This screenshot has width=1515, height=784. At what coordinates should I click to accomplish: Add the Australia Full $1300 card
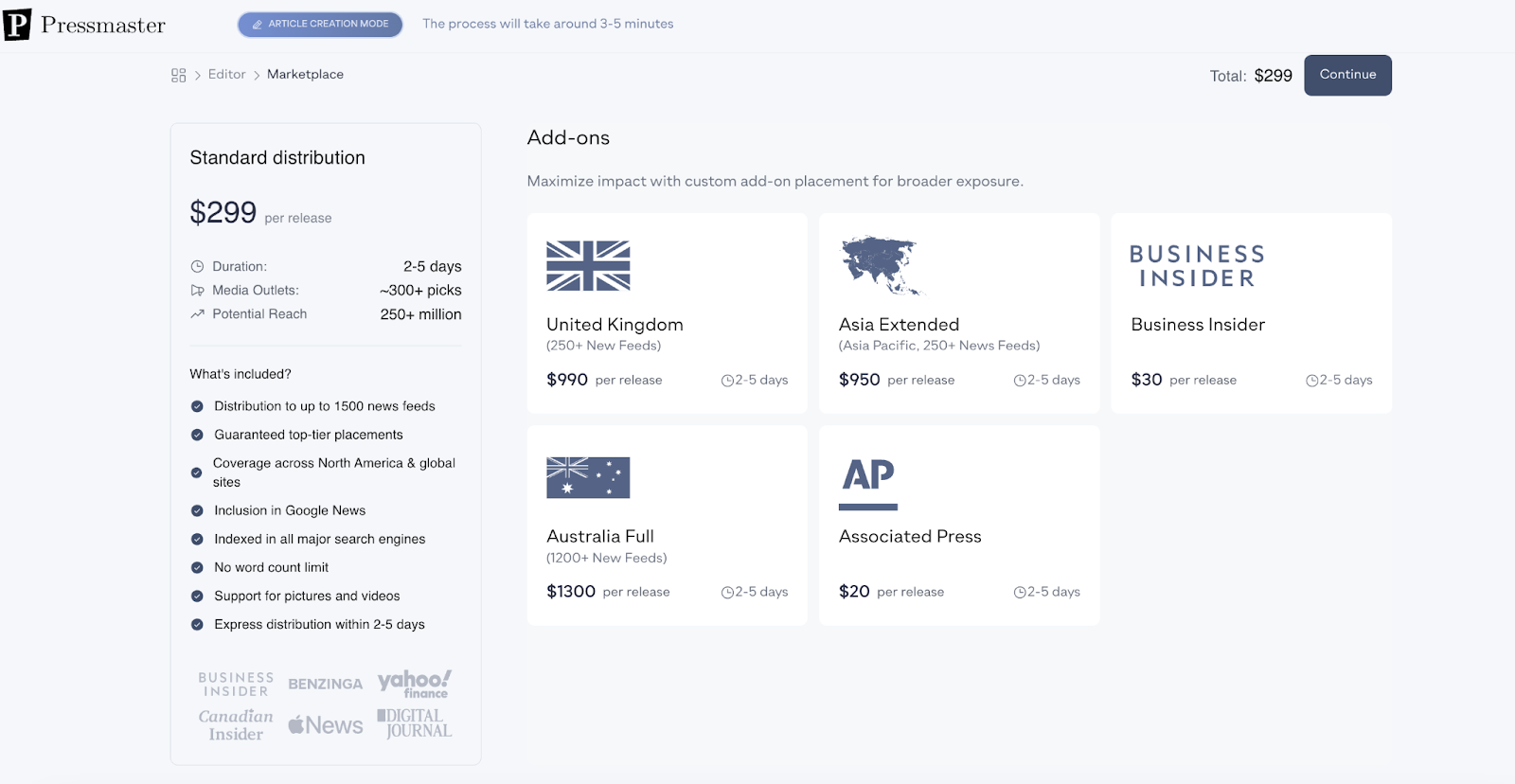pyautogui.click(x=668, y=526)
